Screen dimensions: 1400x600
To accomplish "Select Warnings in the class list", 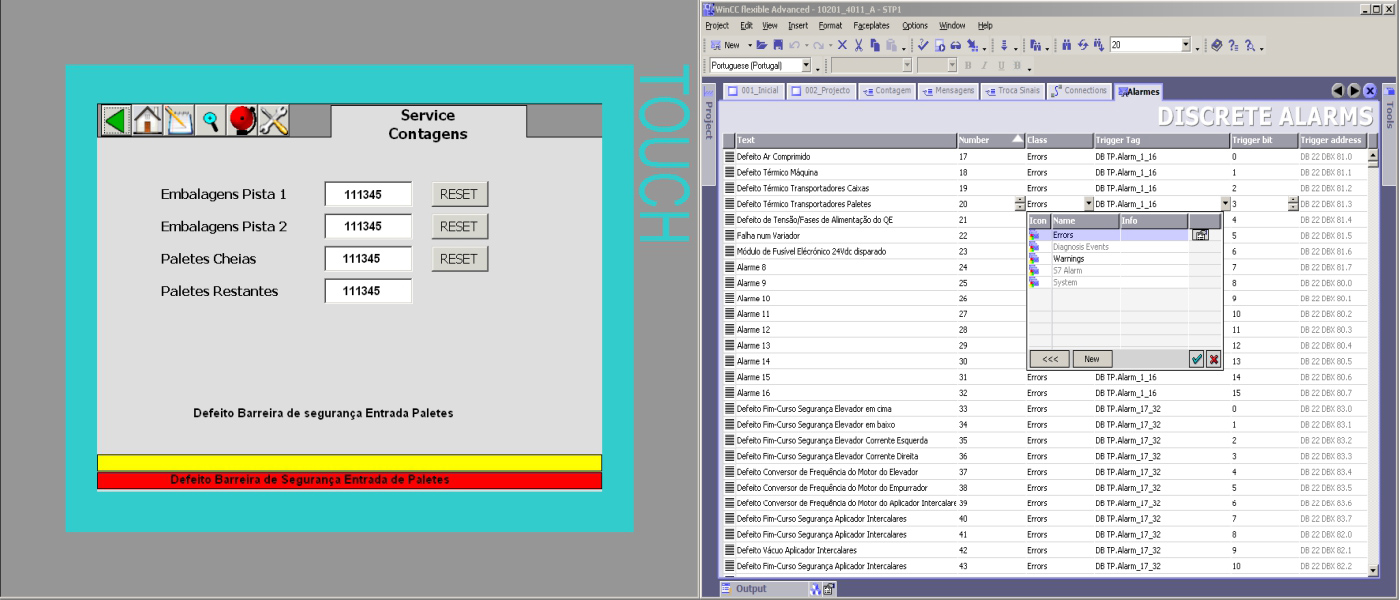I will coord(1068,259).
